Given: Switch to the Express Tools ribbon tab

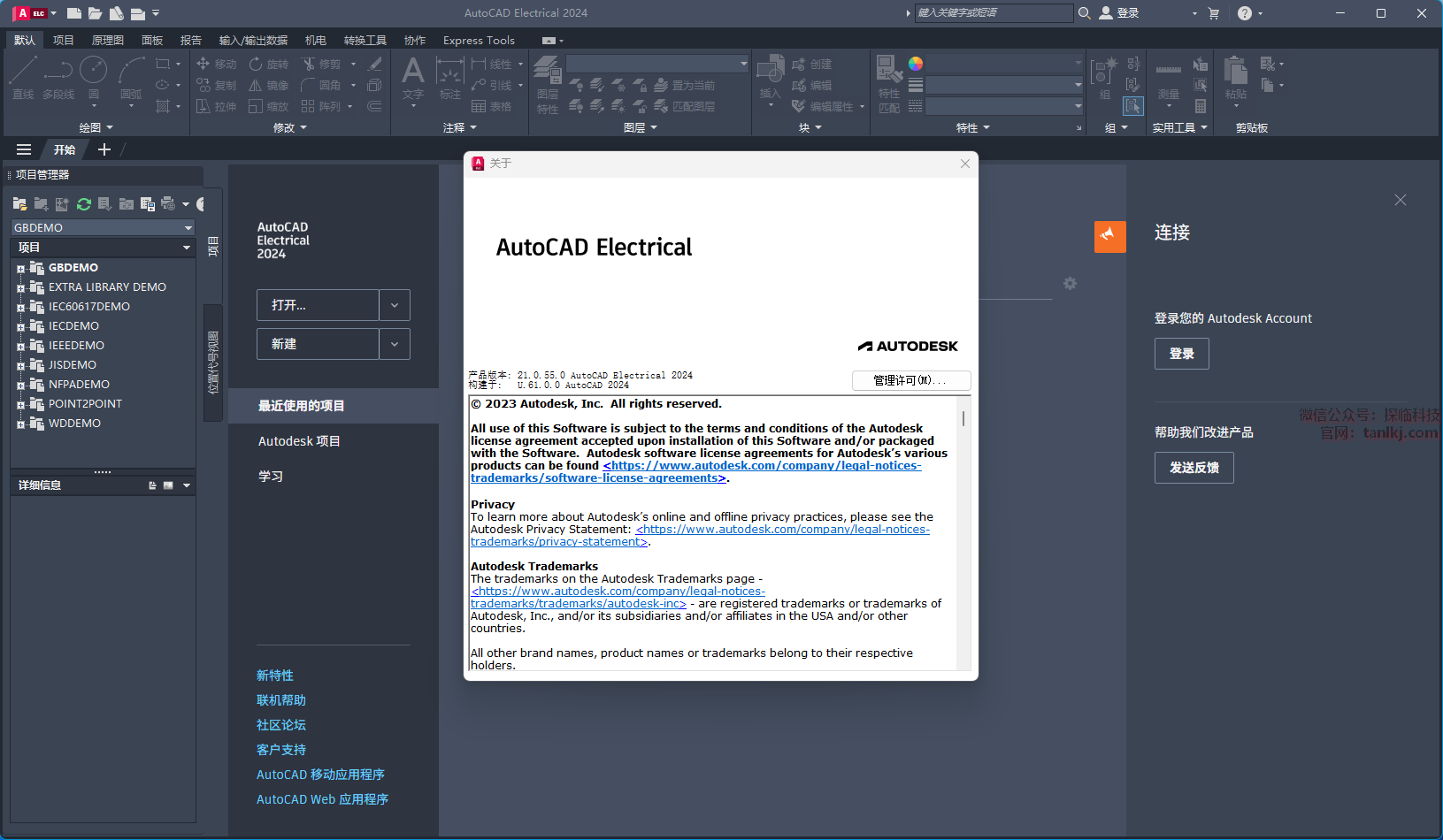Looking at the screenshot, I should click(x=479, y=40).
